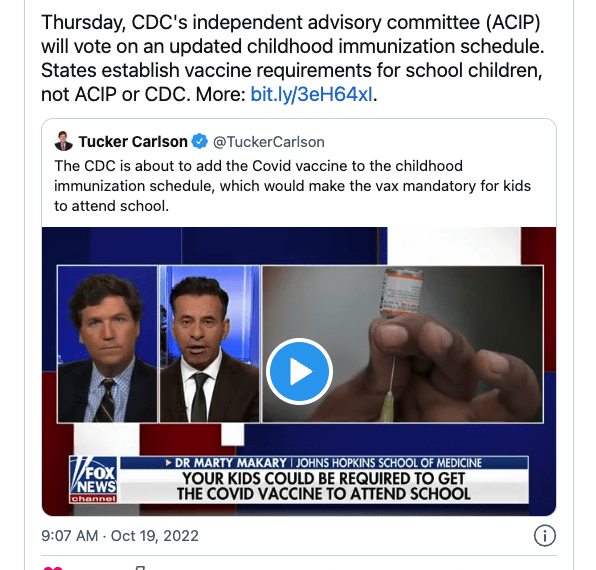Screen dimensions: 596x570
Task: Click the 'Your kids could be required' headline banner
Action: coord(323,486)
